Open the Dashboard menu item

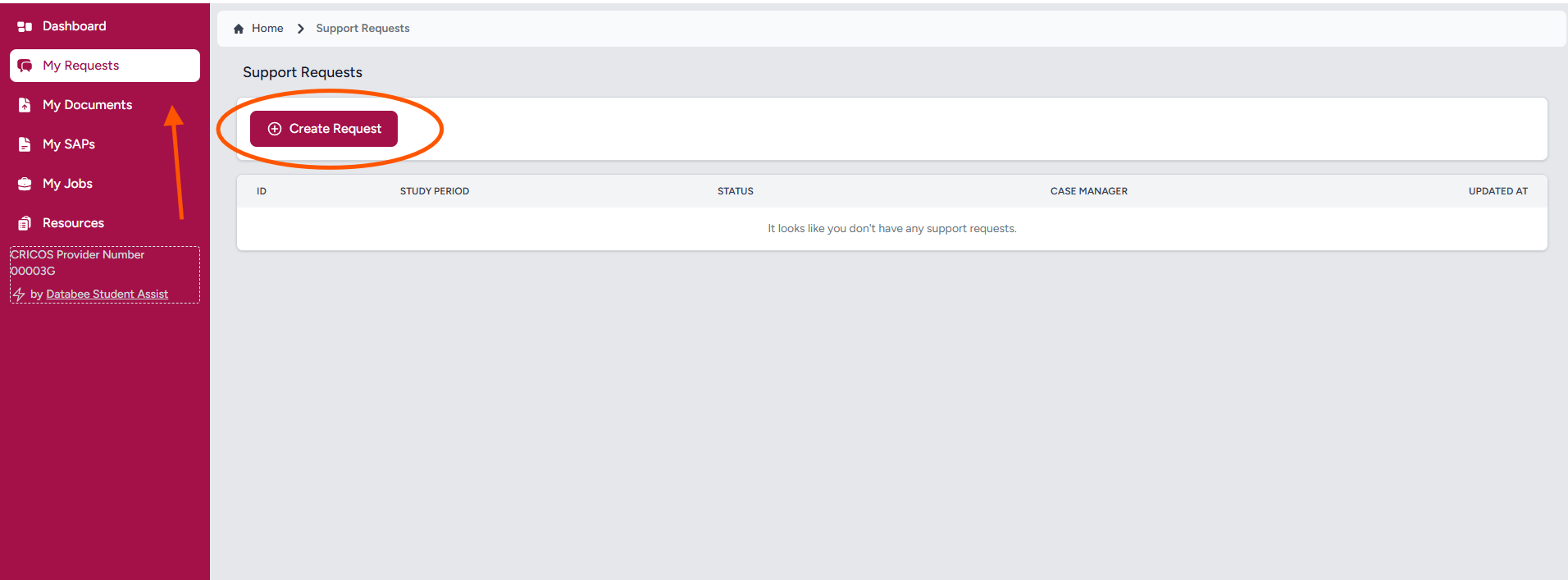(105, 26)
